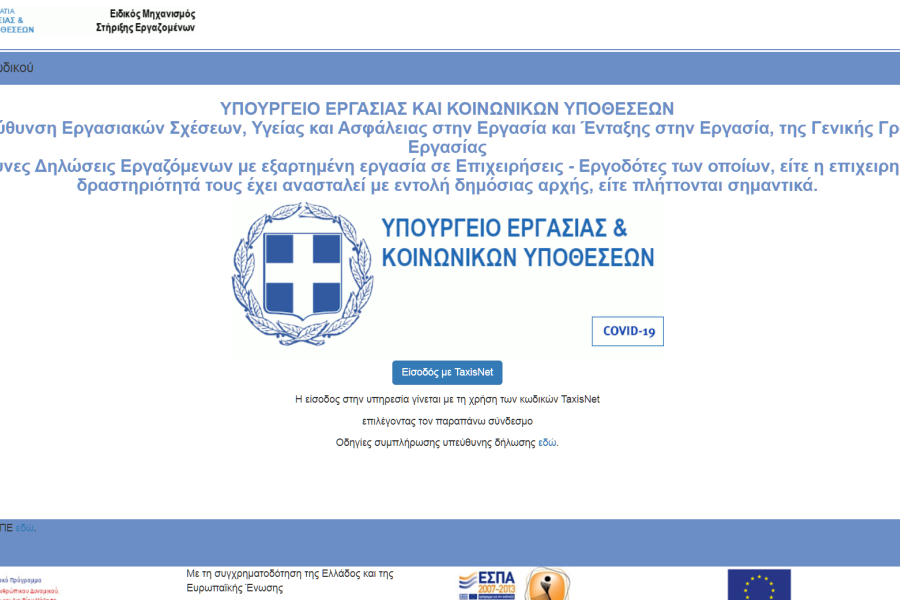Click the text επιλέγοντας τον παραπάνω σύνδεσμο
The image size is (900, 600).
[x=447, y=421]
